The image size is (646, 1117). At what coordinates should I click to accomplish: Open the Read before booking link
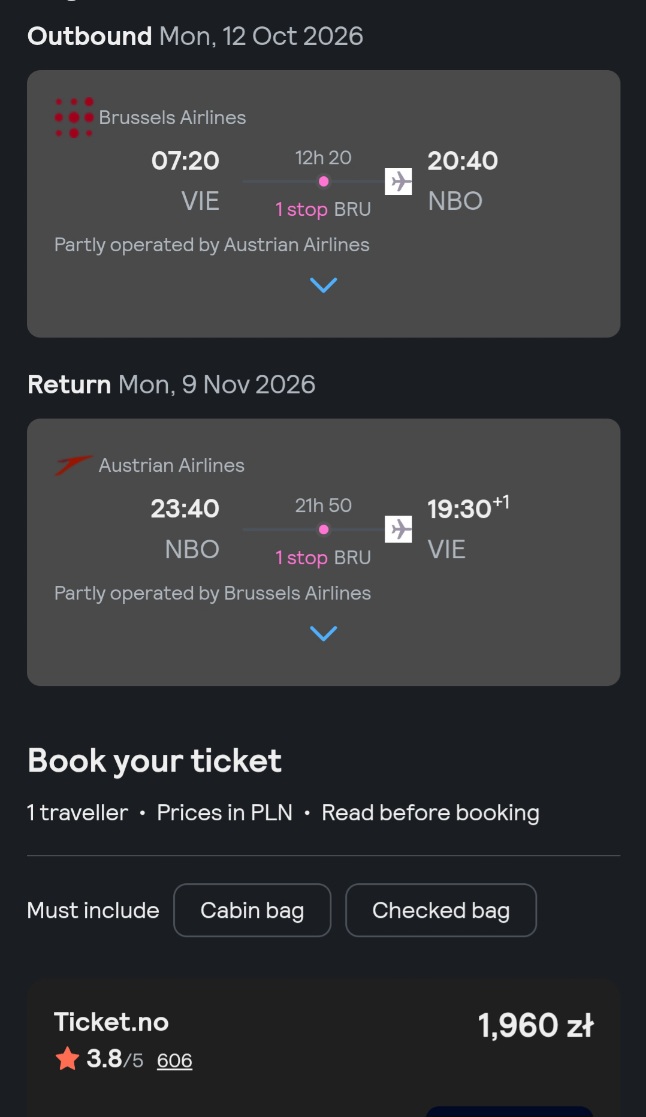pos(430,813)
